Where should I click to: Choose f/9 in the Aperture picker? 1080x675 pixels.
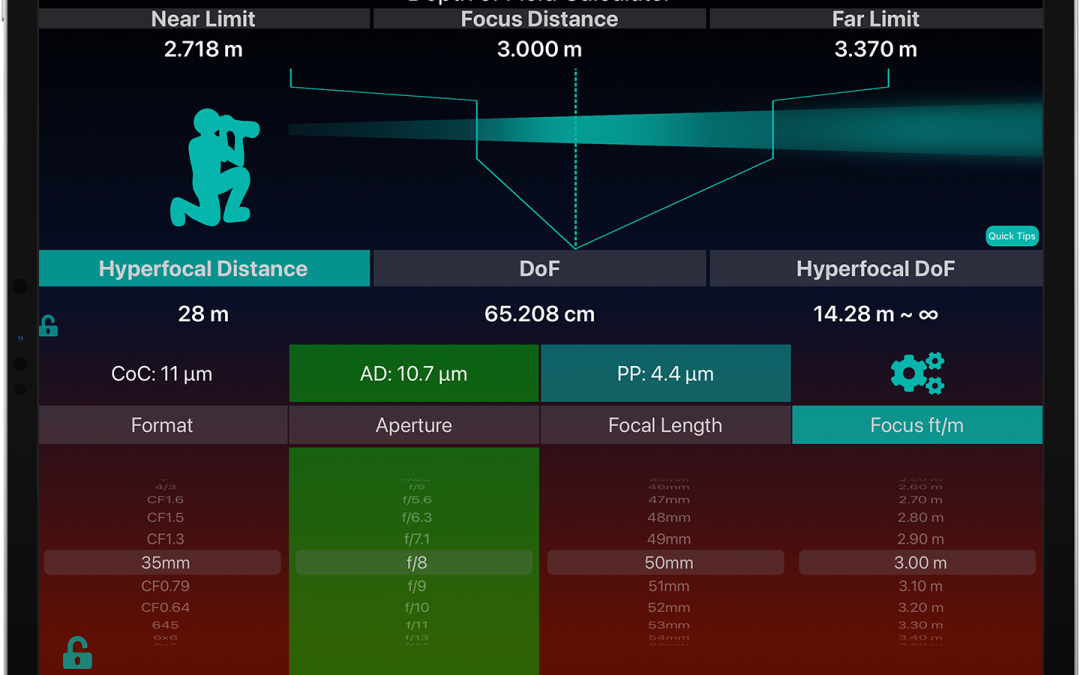(414, 586)
